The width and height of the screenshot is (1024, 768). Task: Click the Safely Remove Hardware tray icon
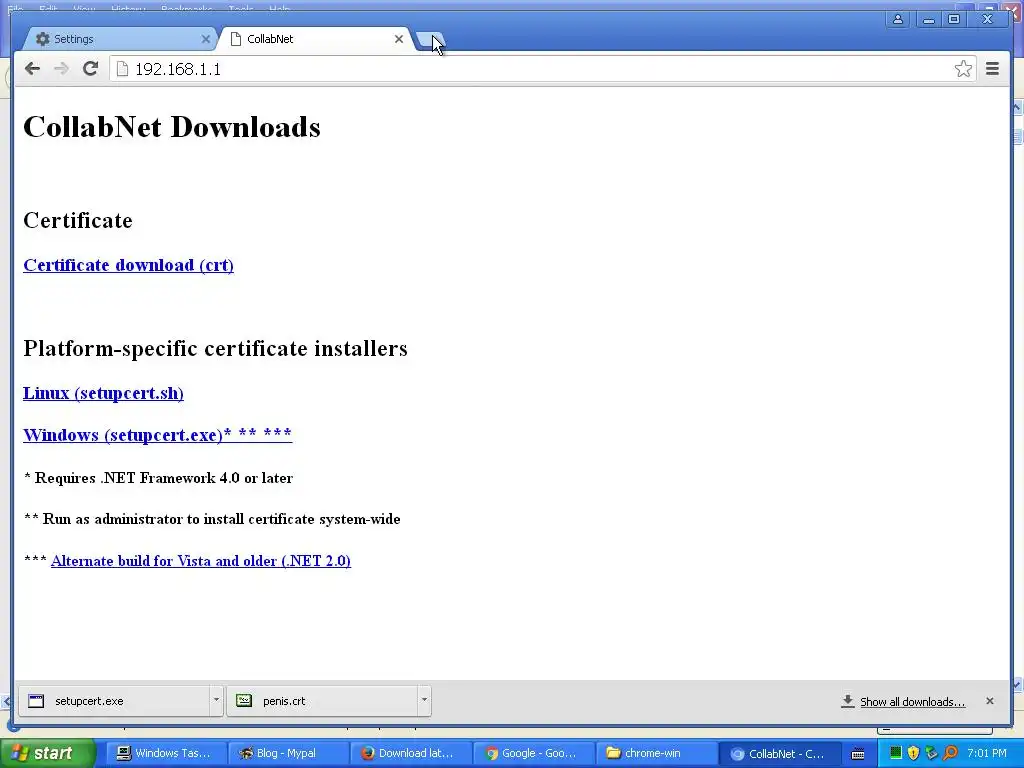(x=932, y=753)
